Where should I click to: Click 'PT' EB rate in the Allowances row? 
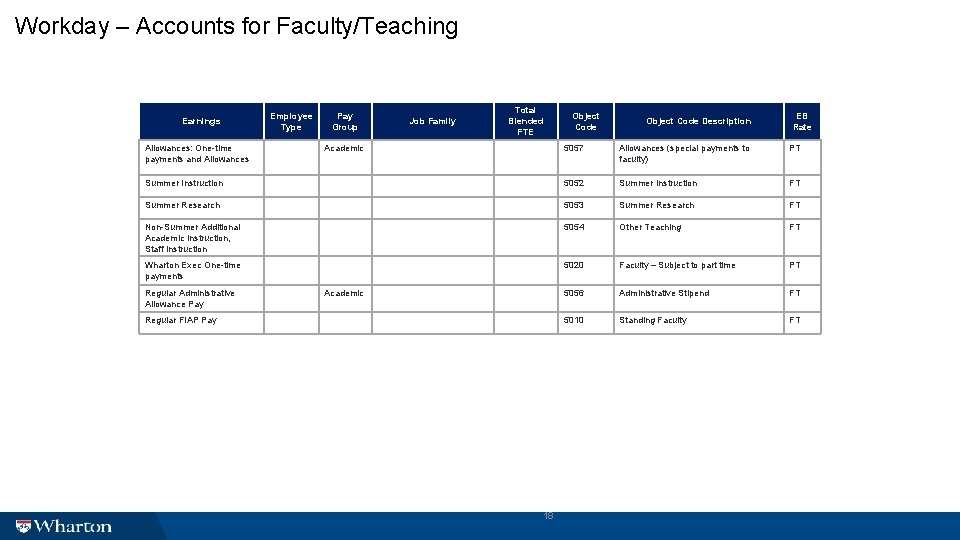click(x=795, y=148)
